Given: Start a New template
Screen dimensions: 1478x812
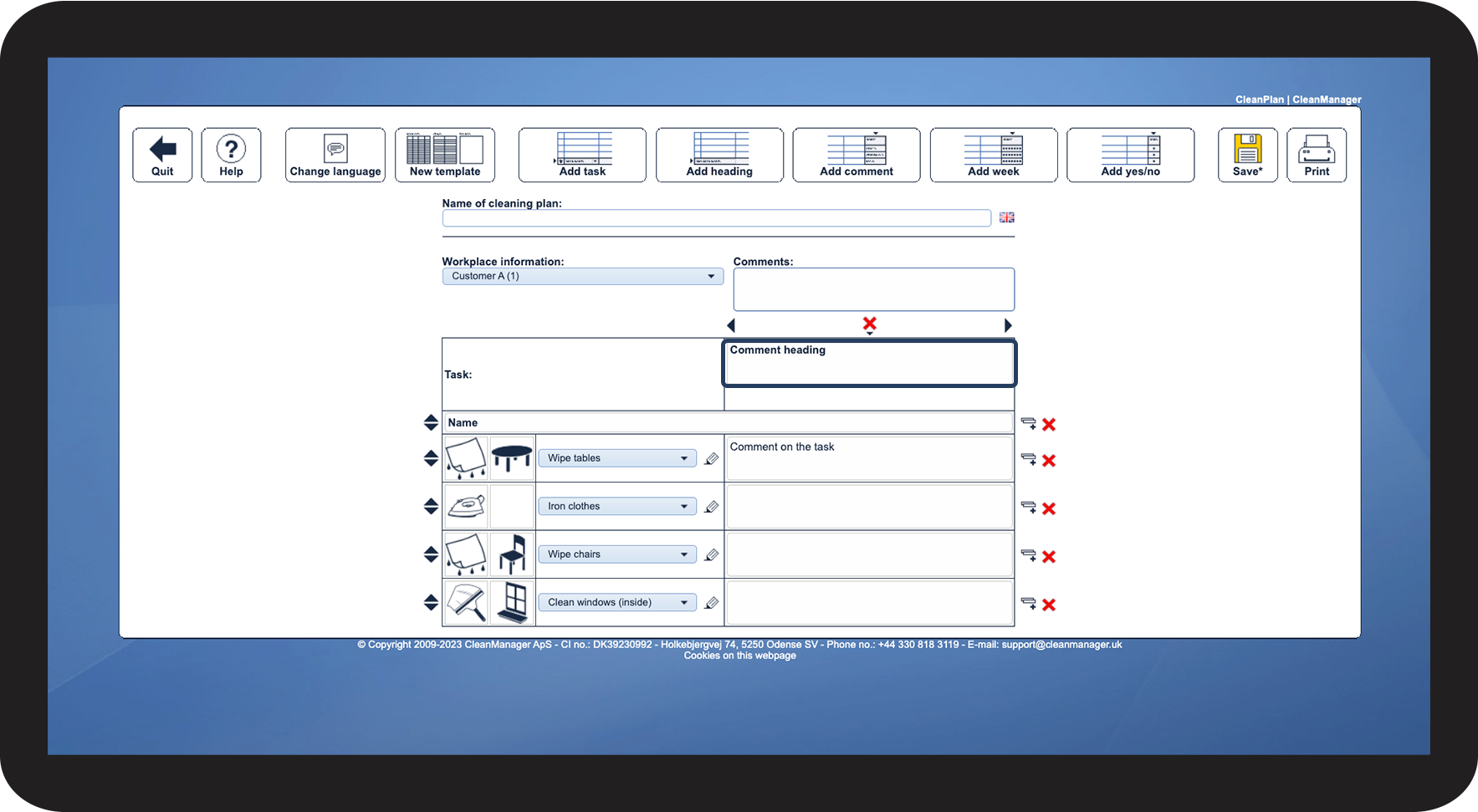Looking at the screenshot, I should point(445,155).
